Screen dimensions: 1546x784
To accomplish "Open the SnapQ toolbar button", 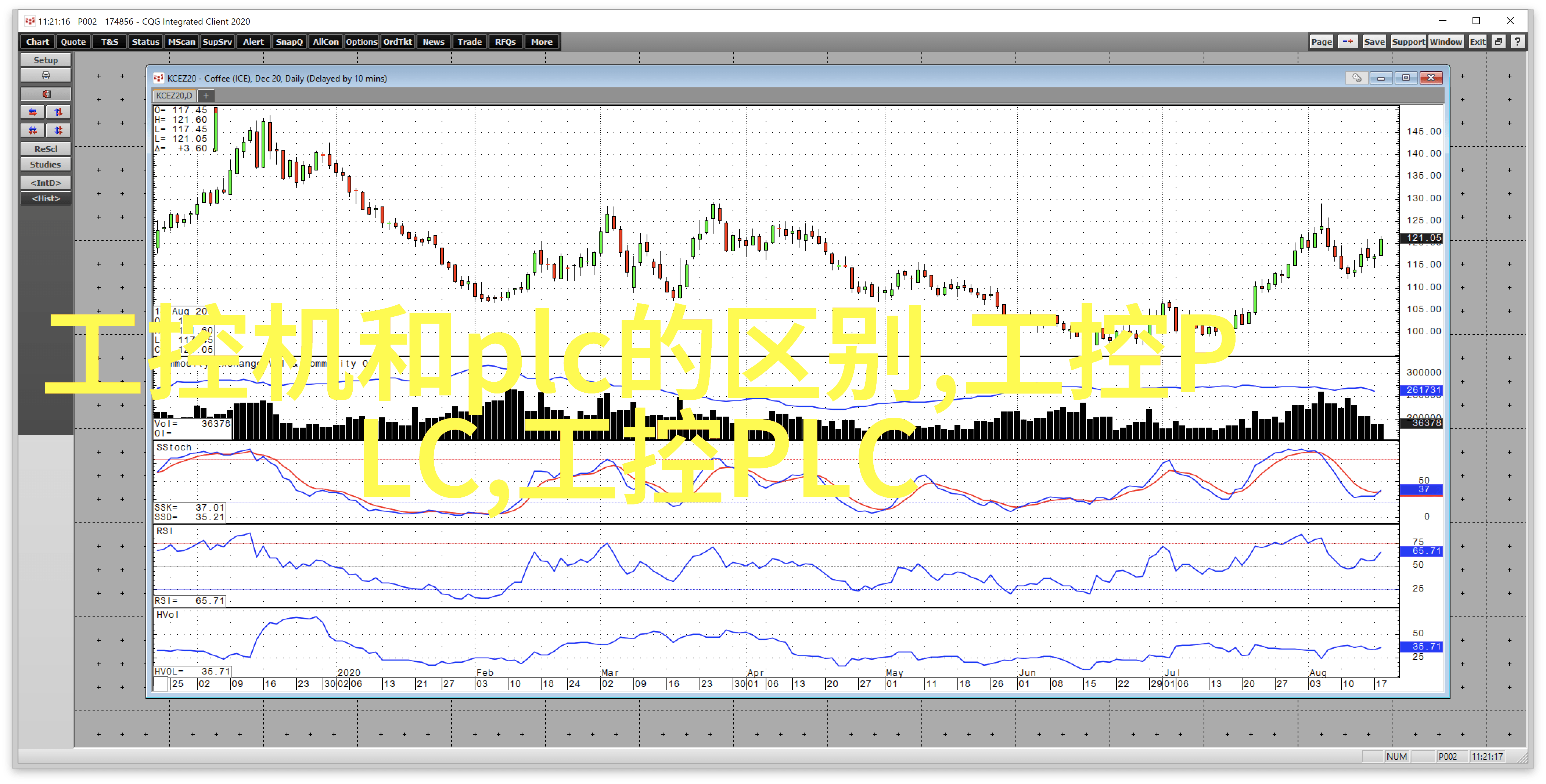I will [289, 42].
